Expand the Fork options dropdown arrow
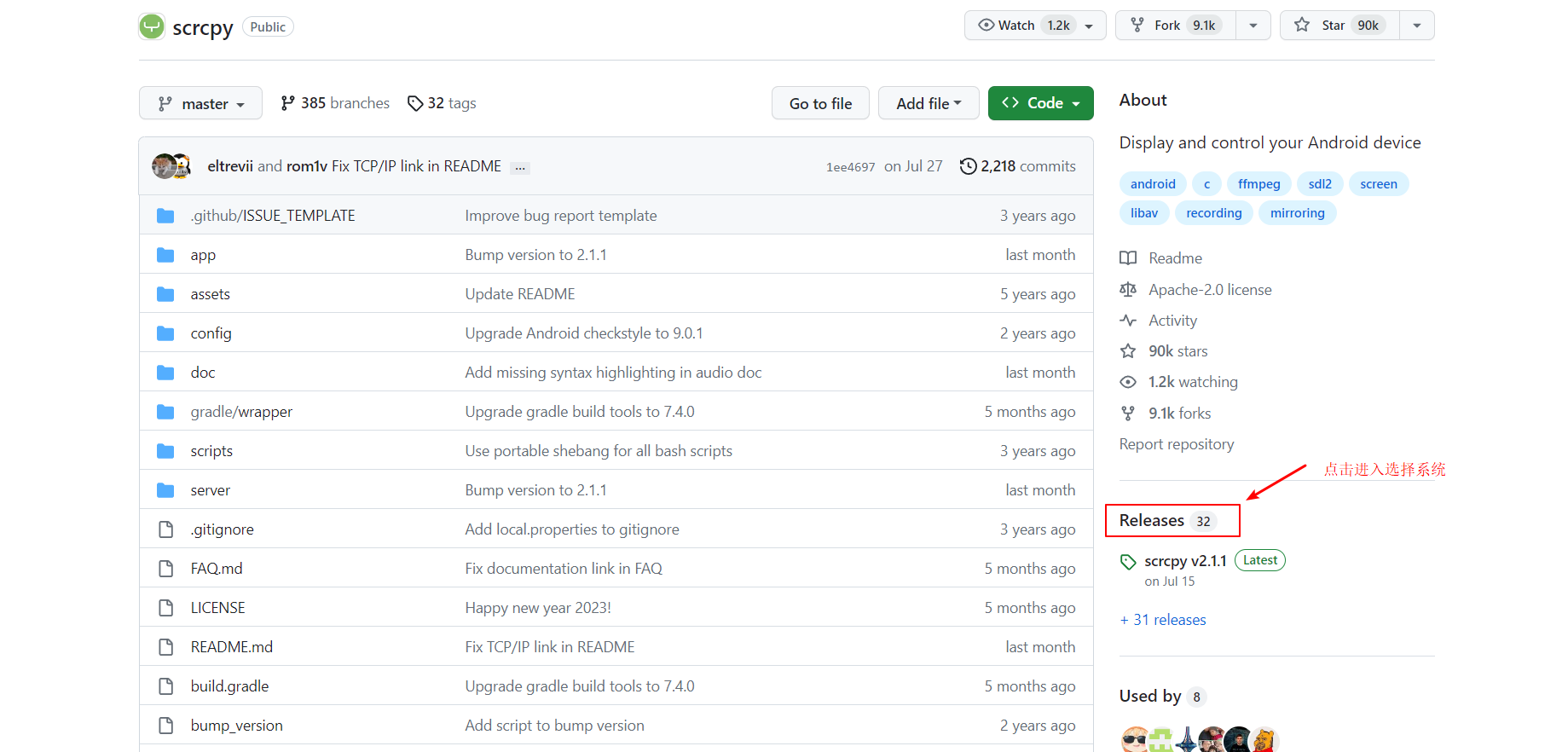The width and height of the screenshot is (1568, 752). 1253,26
